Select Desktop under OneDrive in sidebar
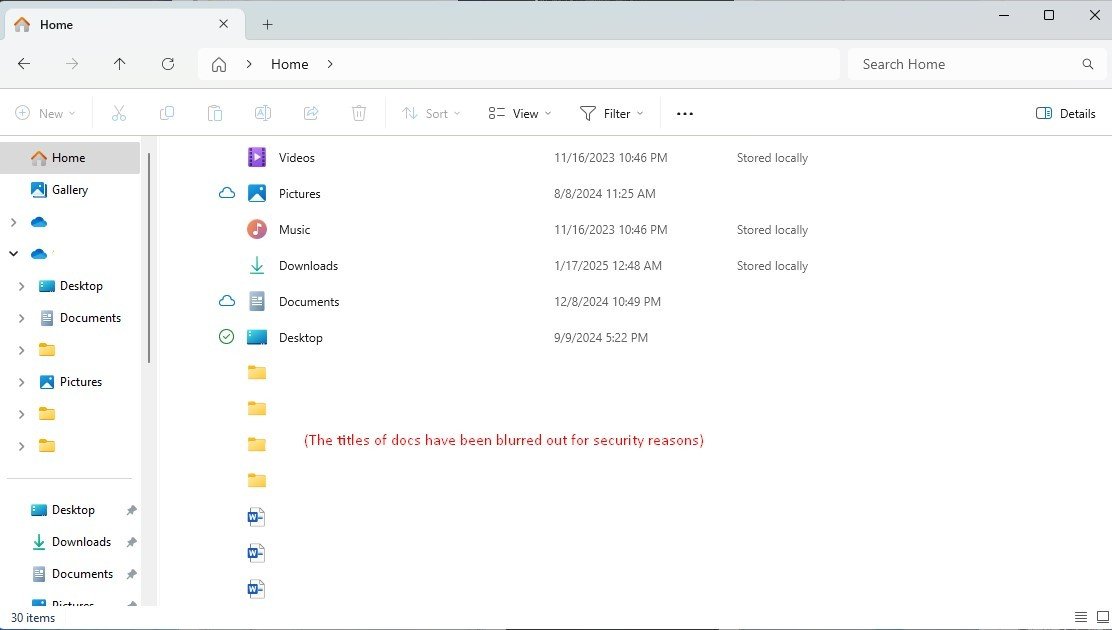Image resolution: width=1112 pixels, height=630 pixels. (x=81, y=286)
